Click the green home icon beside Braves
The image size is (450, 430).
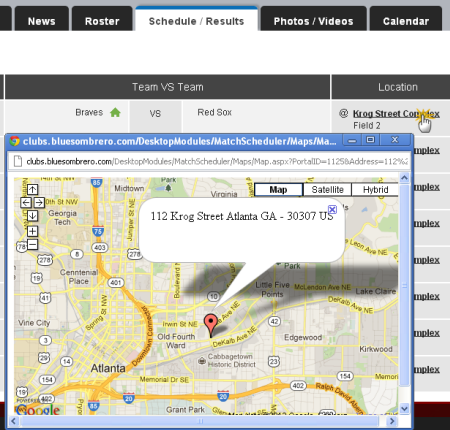115,112
